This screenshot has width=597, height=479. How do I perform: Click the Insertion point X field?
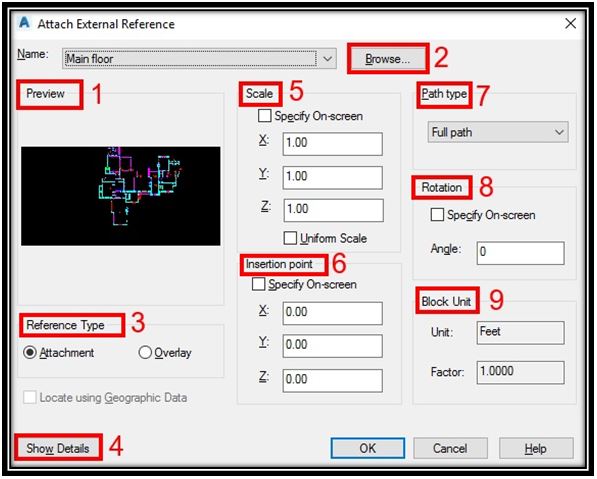(332, 313)
